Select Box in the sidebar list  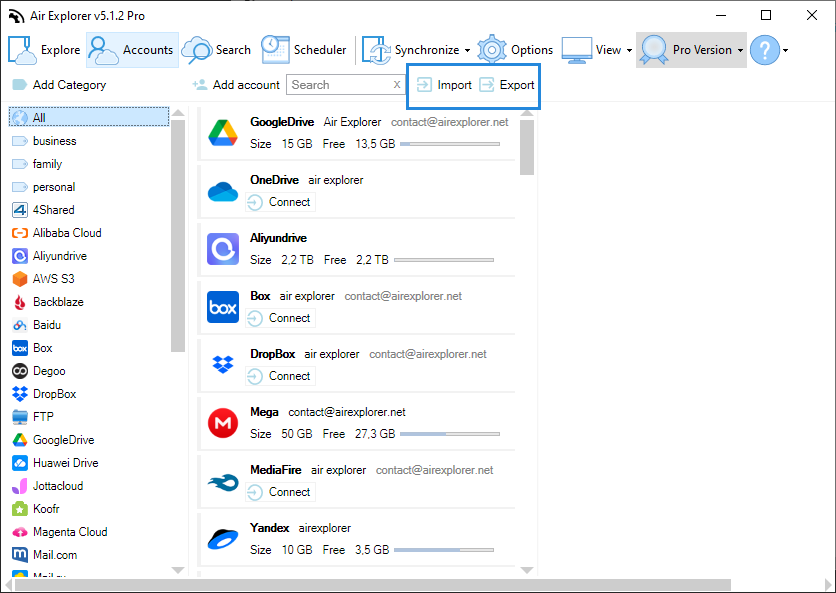[32, 348]
